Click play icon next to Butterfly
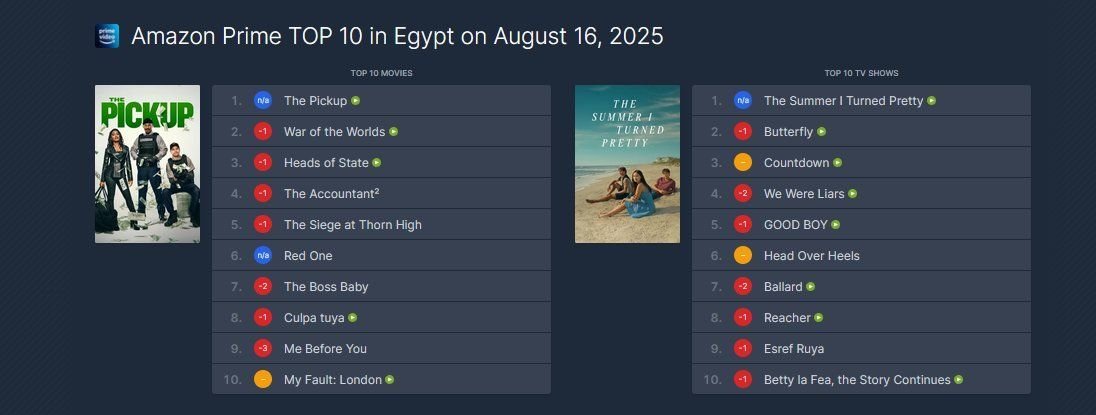Viewport: 1096px width, 415px height. pyautogui.click(x=822, y=132)
